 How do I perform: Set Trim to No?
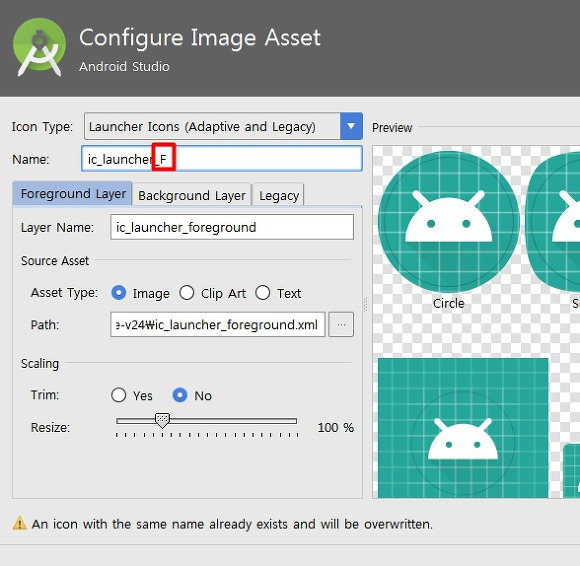point(180,395)
